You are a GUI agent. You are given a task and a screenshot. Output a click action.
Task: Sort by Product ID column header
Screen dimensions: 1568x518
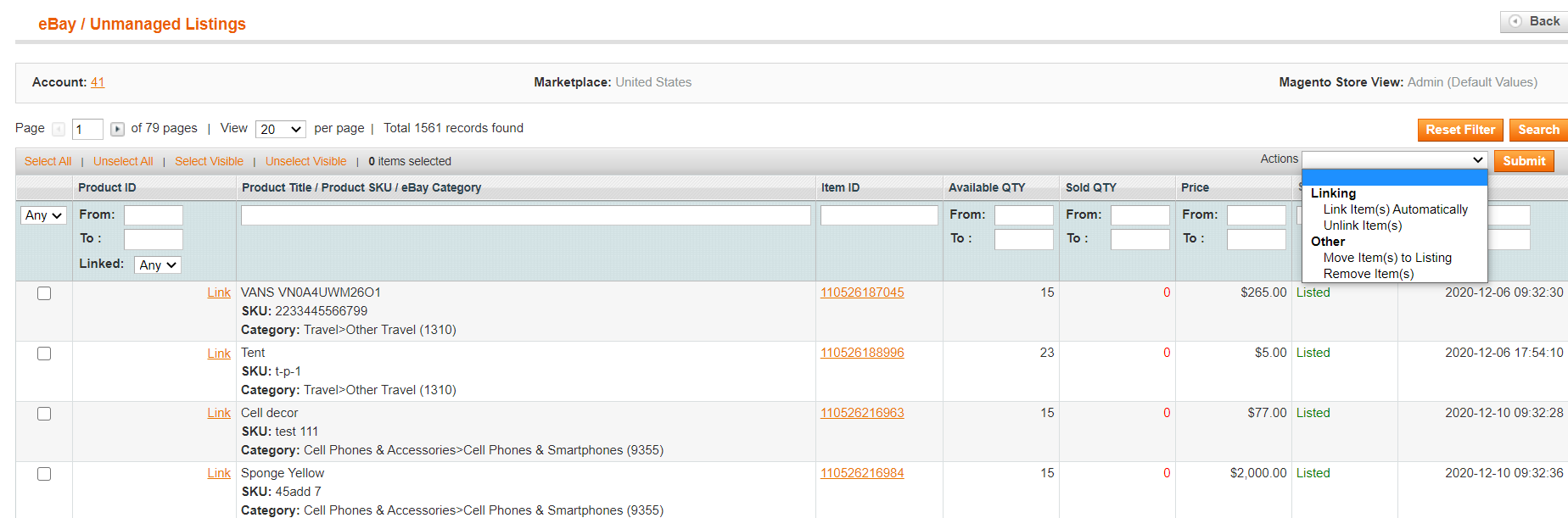pyautogui.click(x=107, y=187)
